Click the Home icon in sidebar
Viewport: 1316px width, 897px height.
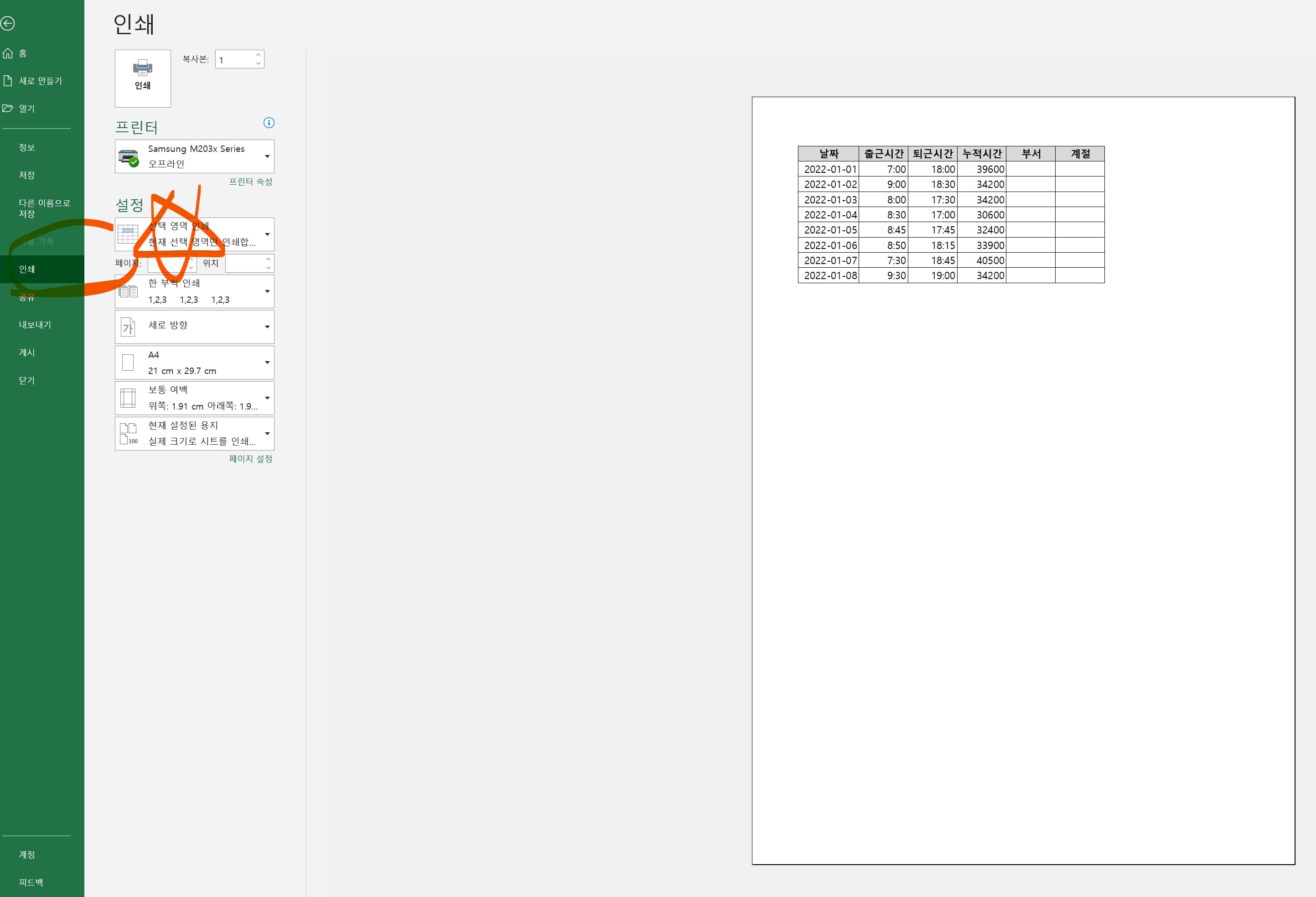pyautogui.click(x=8, y=53)
